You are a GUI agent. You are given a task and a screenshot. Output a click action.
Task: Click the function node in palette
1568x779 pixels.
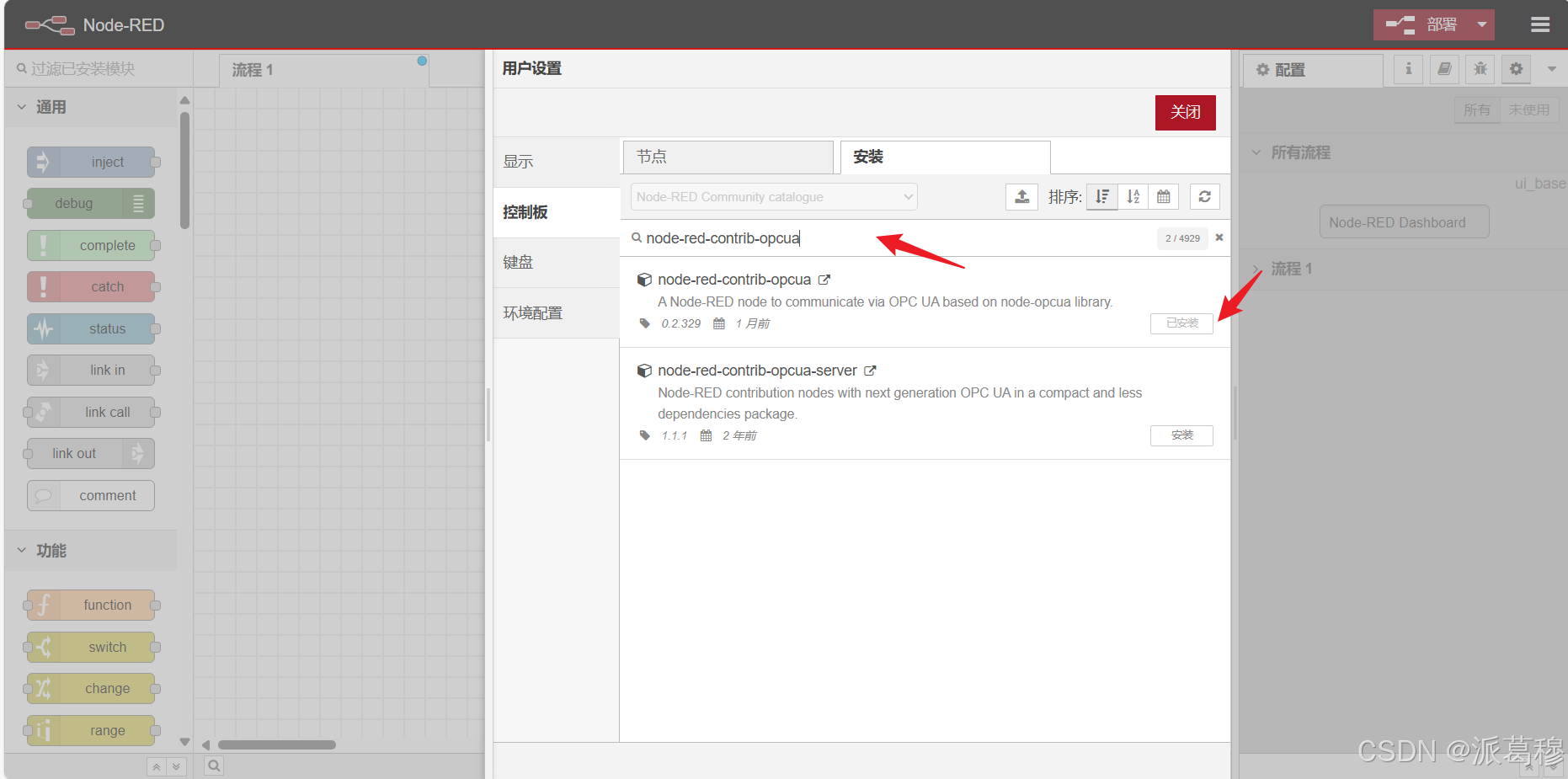point(91,606)
